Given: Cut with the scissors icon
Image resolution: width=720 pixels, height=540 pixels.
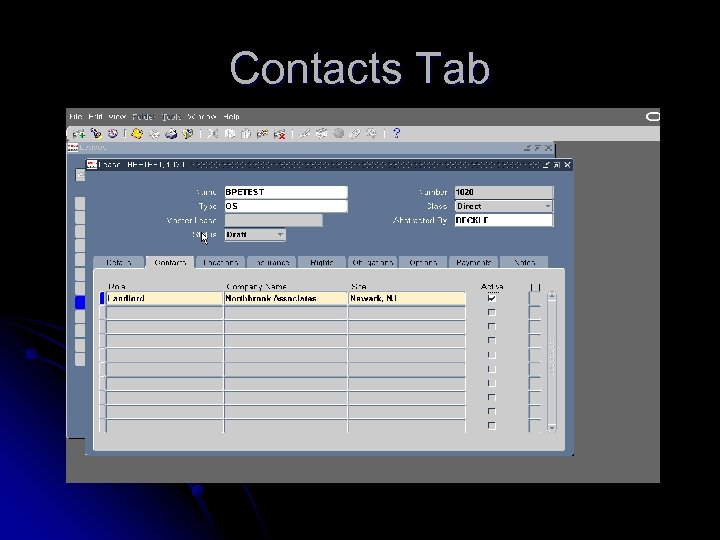Looking at the screenshot, I should pyautogui.click(x=212, y=134).
